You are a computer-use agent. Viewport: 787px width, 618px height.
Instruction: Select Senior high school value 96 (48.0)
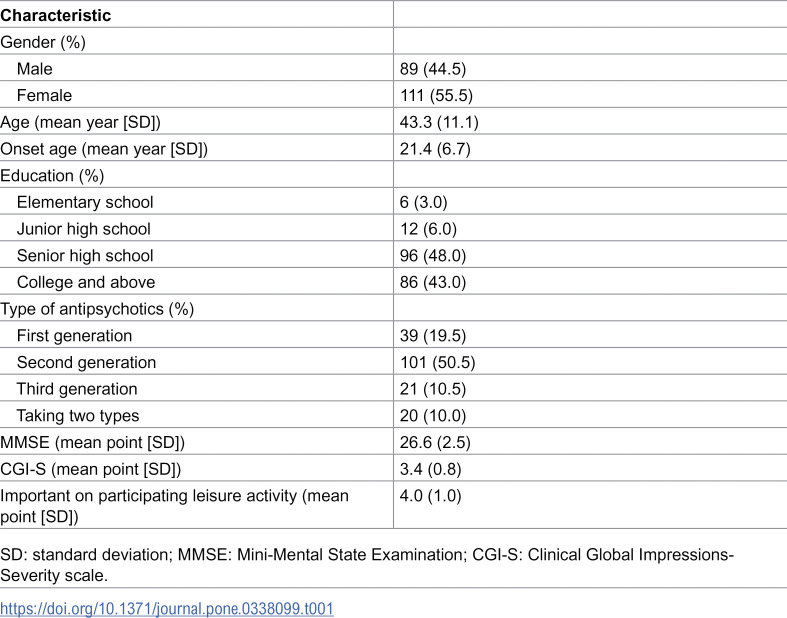point(433,256)
